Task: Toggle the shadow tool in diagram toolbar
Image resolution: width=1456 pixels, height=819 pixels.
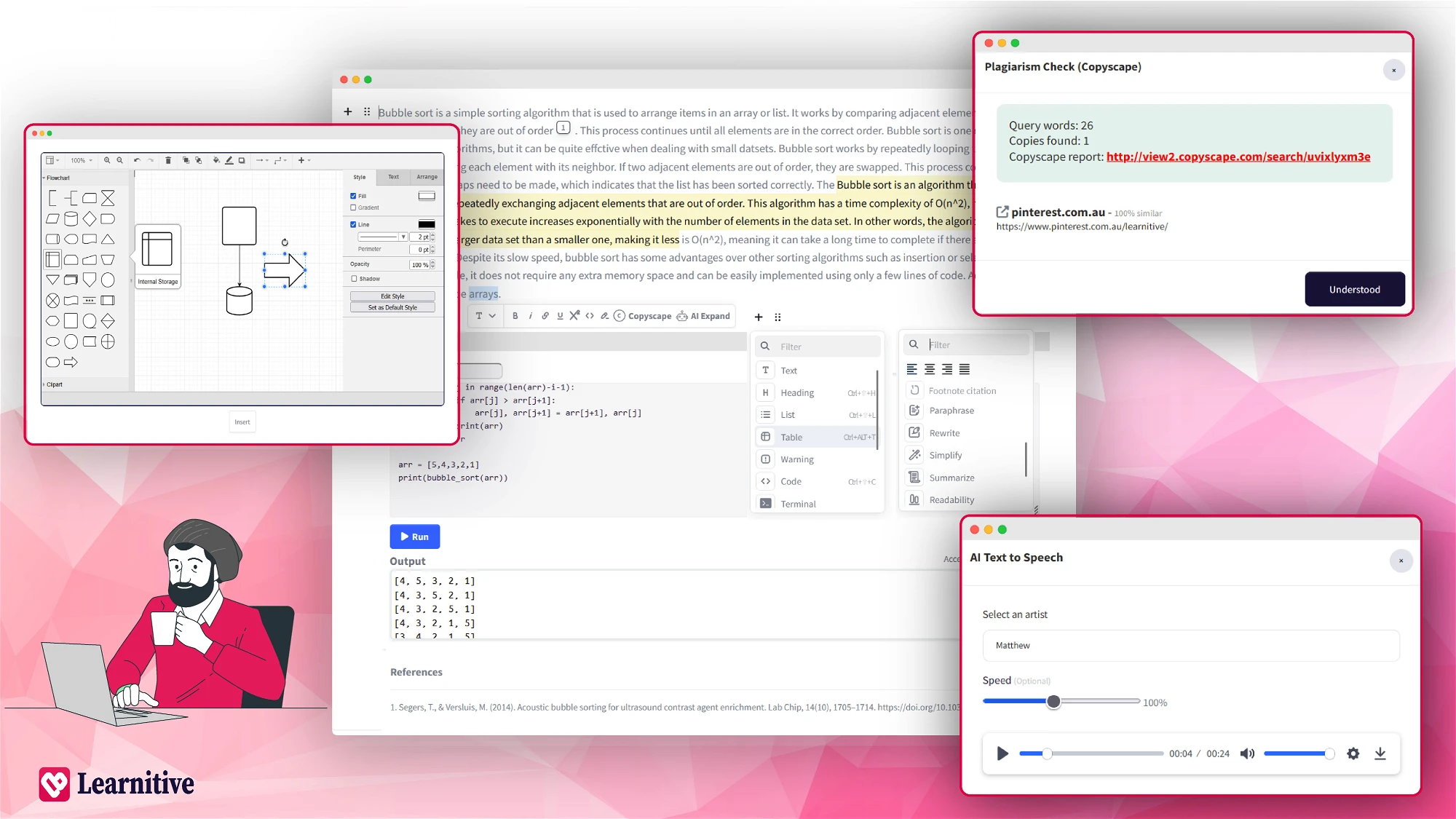Action: (242, 160)
